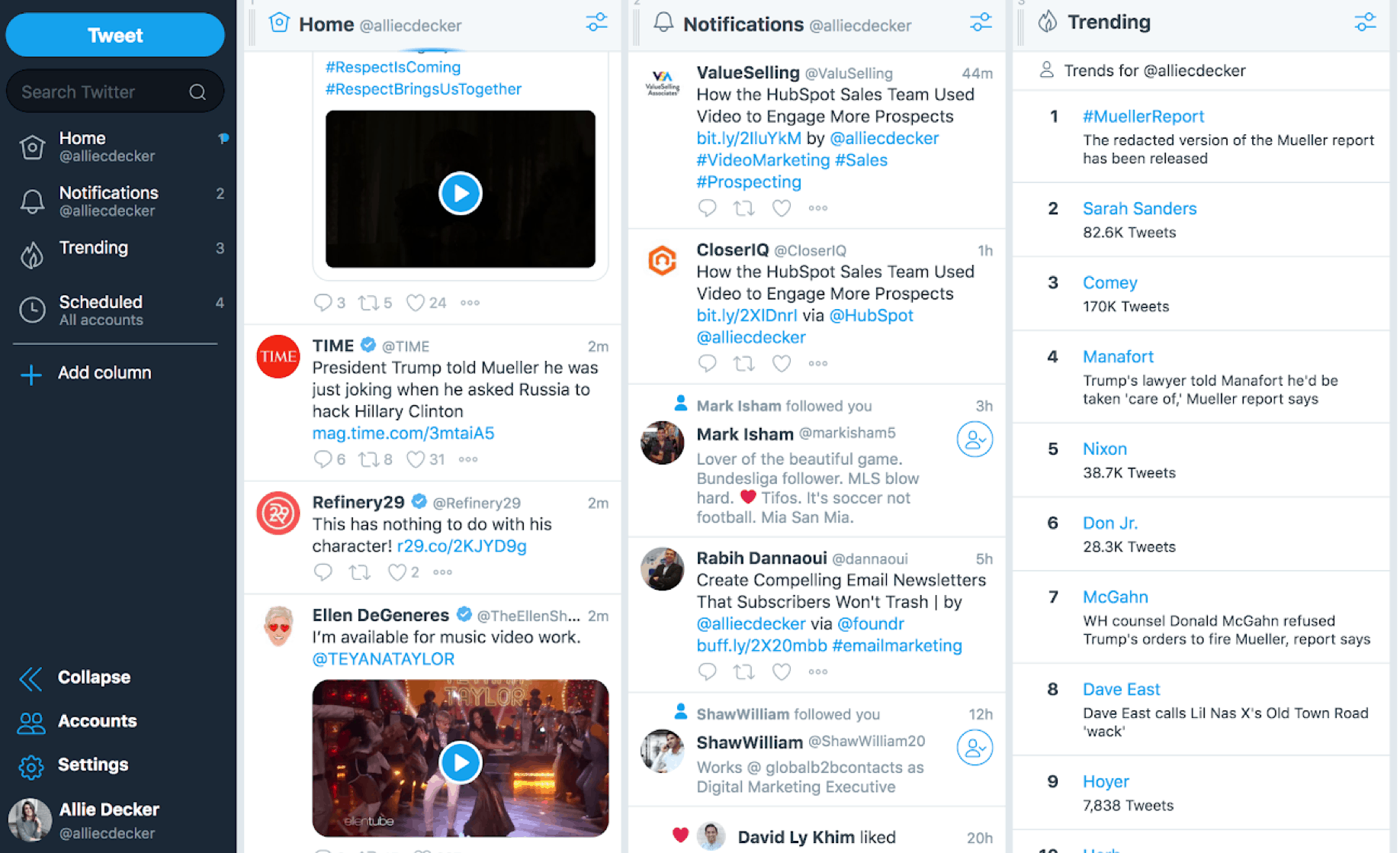This screenshot has width=1400, height=853.
Task: Click the Trending column flame icon
Action: tap(1048, 21)
